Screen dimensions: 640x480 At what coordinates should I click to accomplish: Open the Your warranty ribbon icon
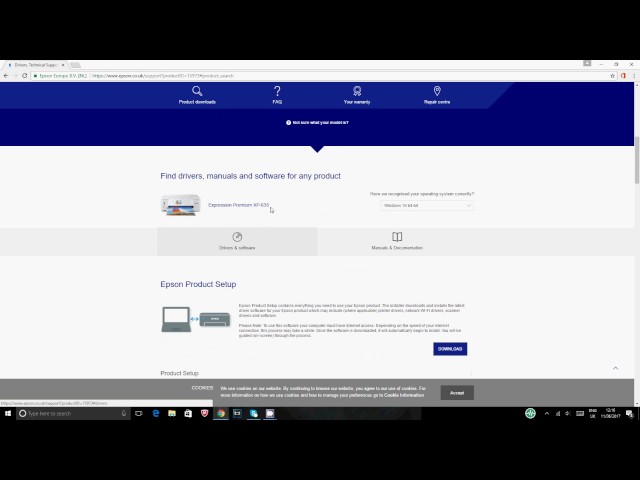pyautogui.click(x=357, y=91)
